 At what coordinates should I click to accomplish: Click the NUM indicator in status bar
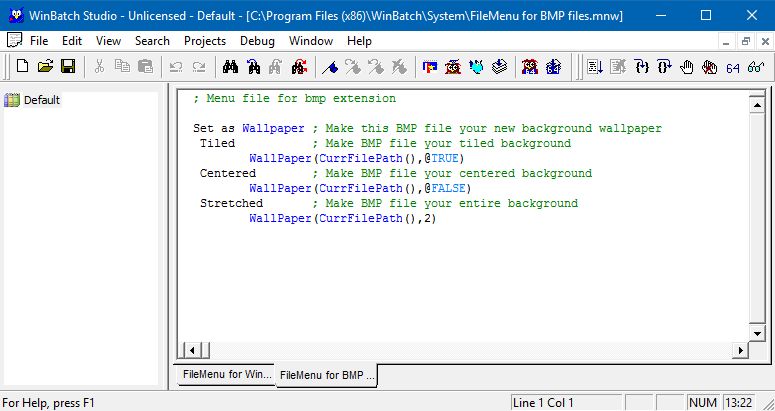[703, 403]
